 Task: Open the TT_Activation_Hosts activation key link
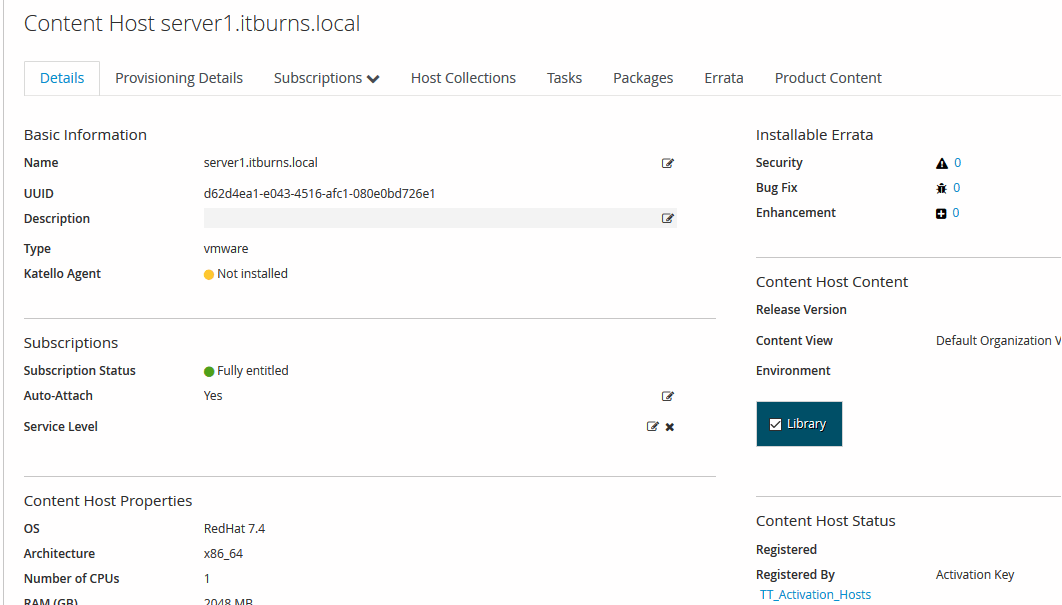tap(815, 594)
